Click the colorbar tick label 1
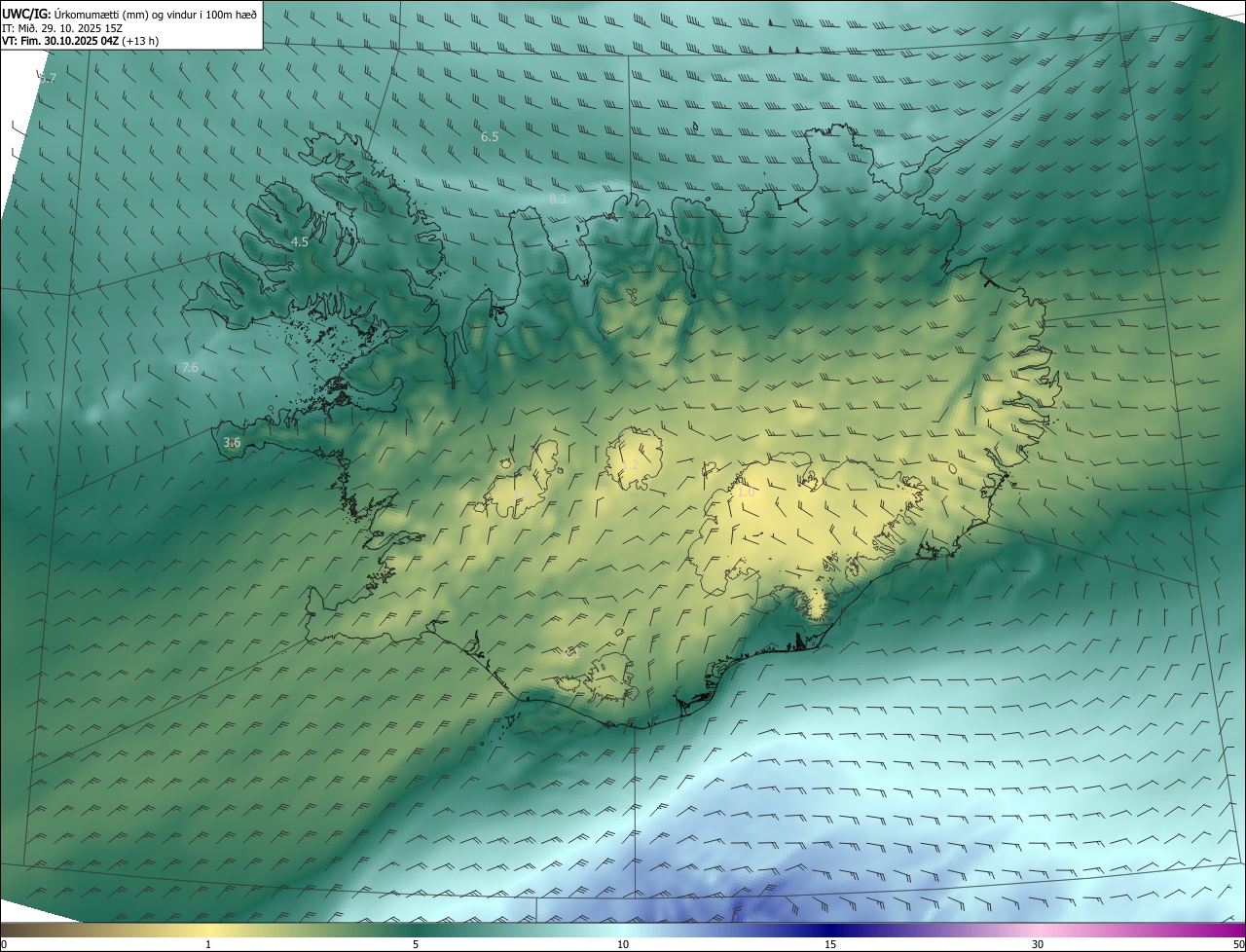The image size is (1246, 952). pos(208,944)
